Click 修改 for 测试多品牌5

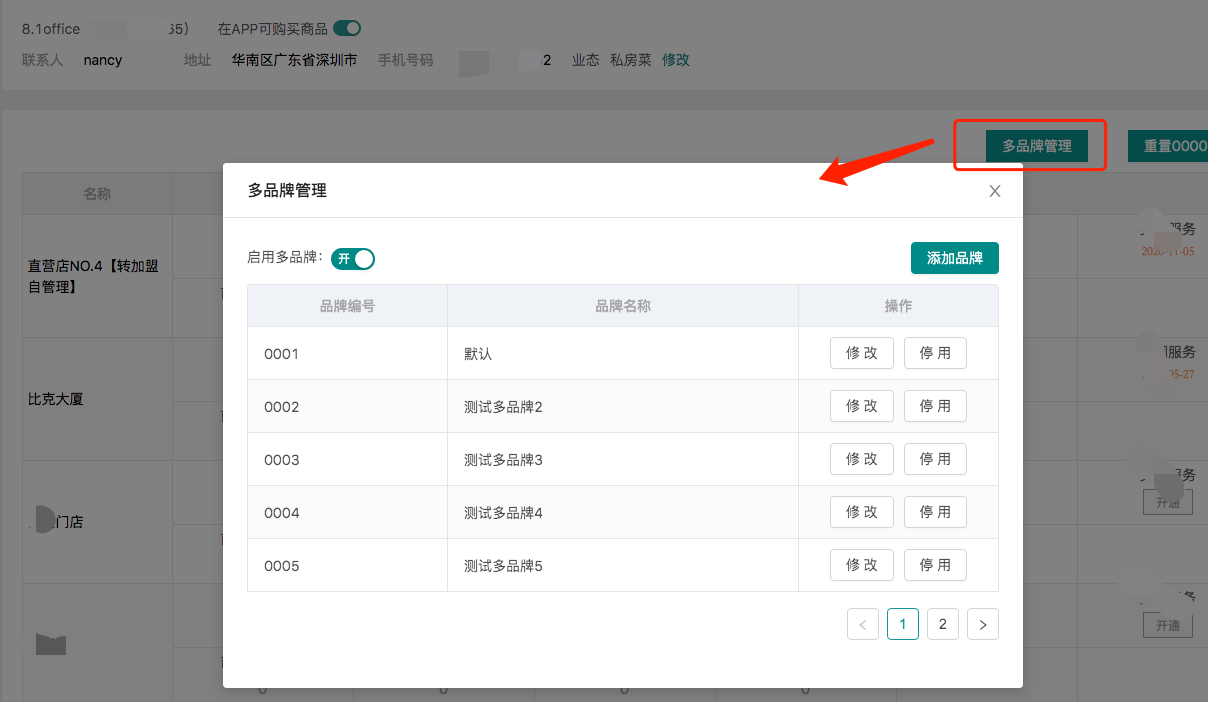click(861, 564)
